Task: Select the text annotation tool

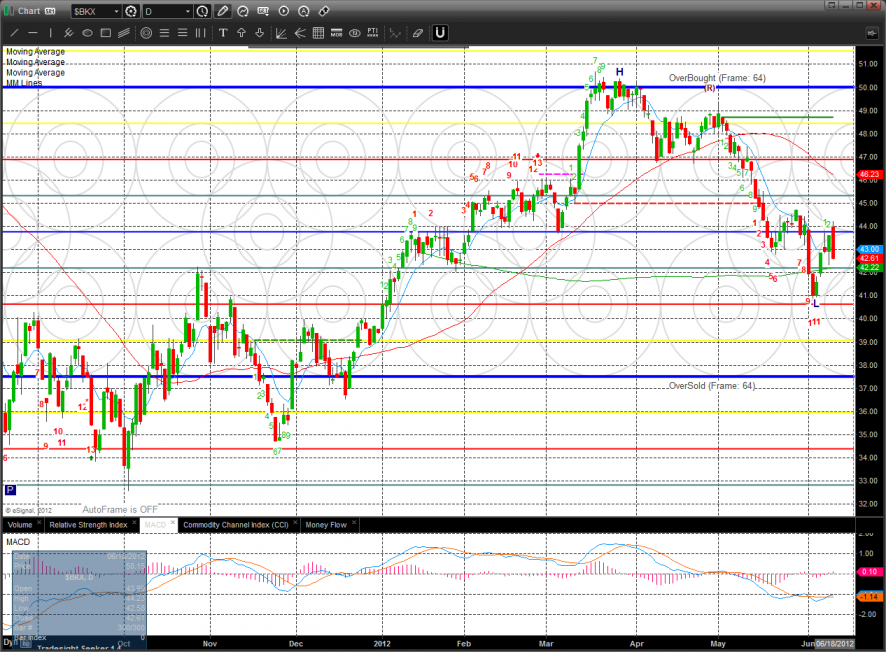Action: point(224,33)
